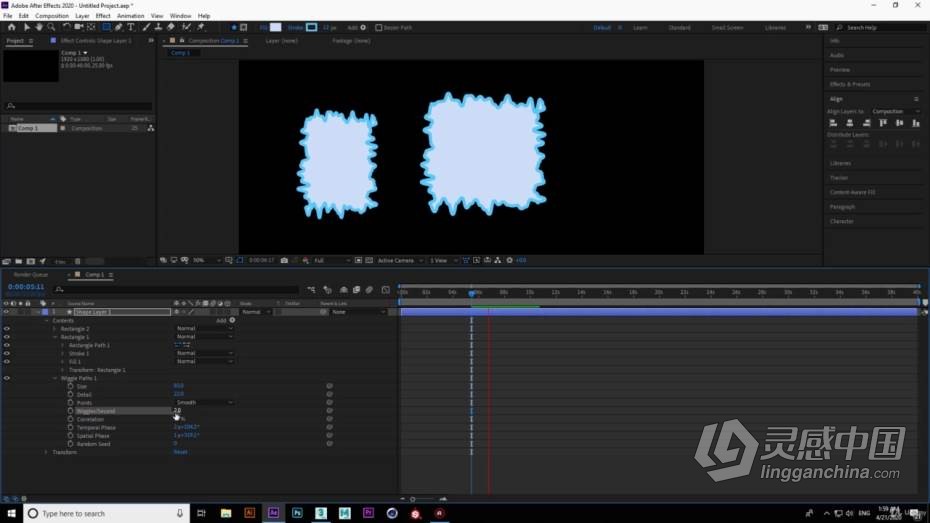Click the snapshot camera icon in viewer
Viewport: 930px width, 523px height.
[284, 260]
